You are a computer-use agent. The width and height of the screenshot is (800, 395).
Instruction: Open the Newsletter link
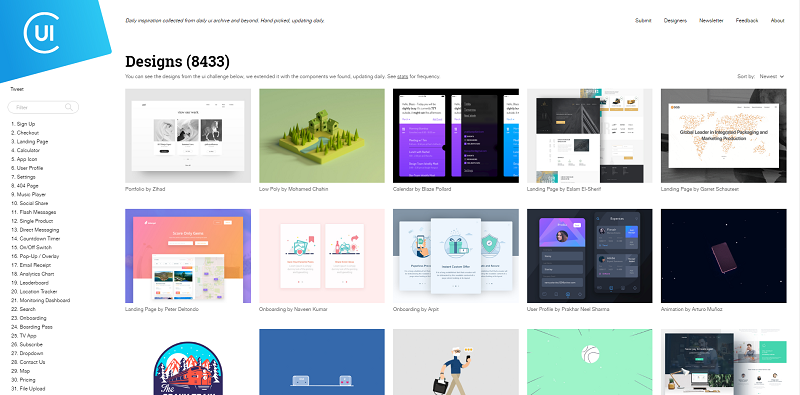coord(711,21)
